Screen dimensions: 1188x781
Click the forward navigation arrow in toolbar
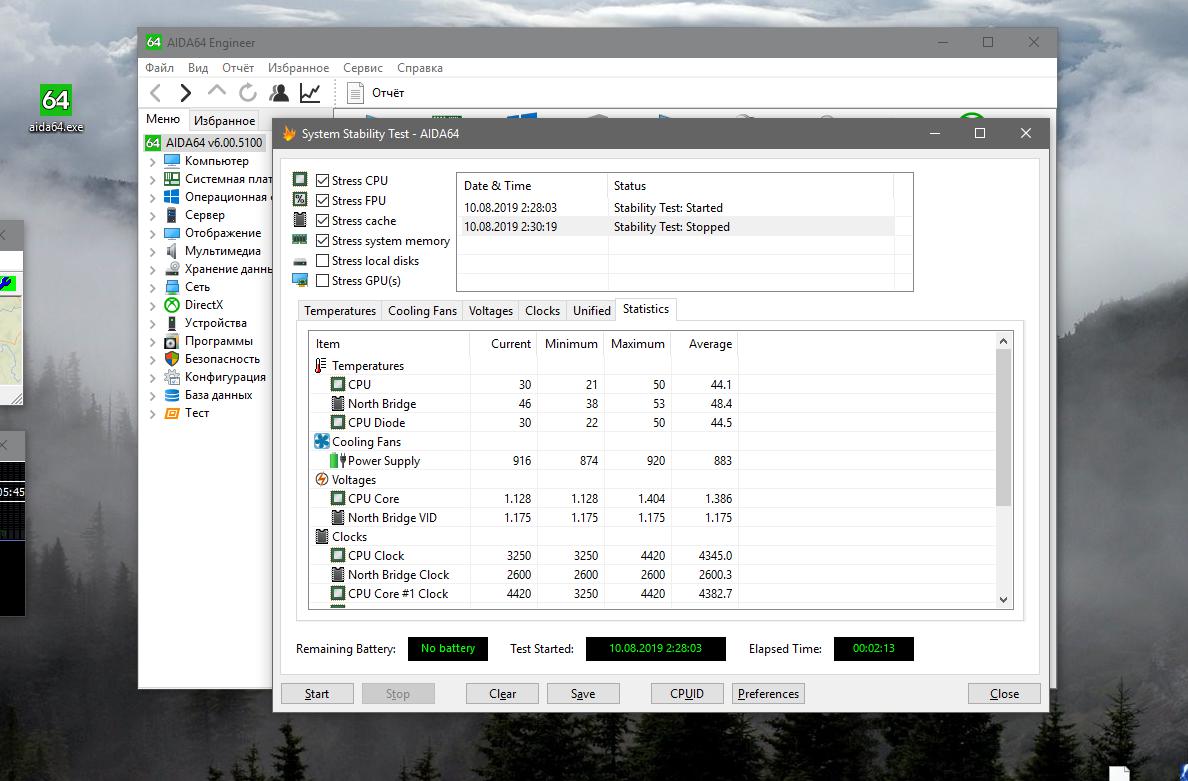pyautogui.click(x=186, y=93)
